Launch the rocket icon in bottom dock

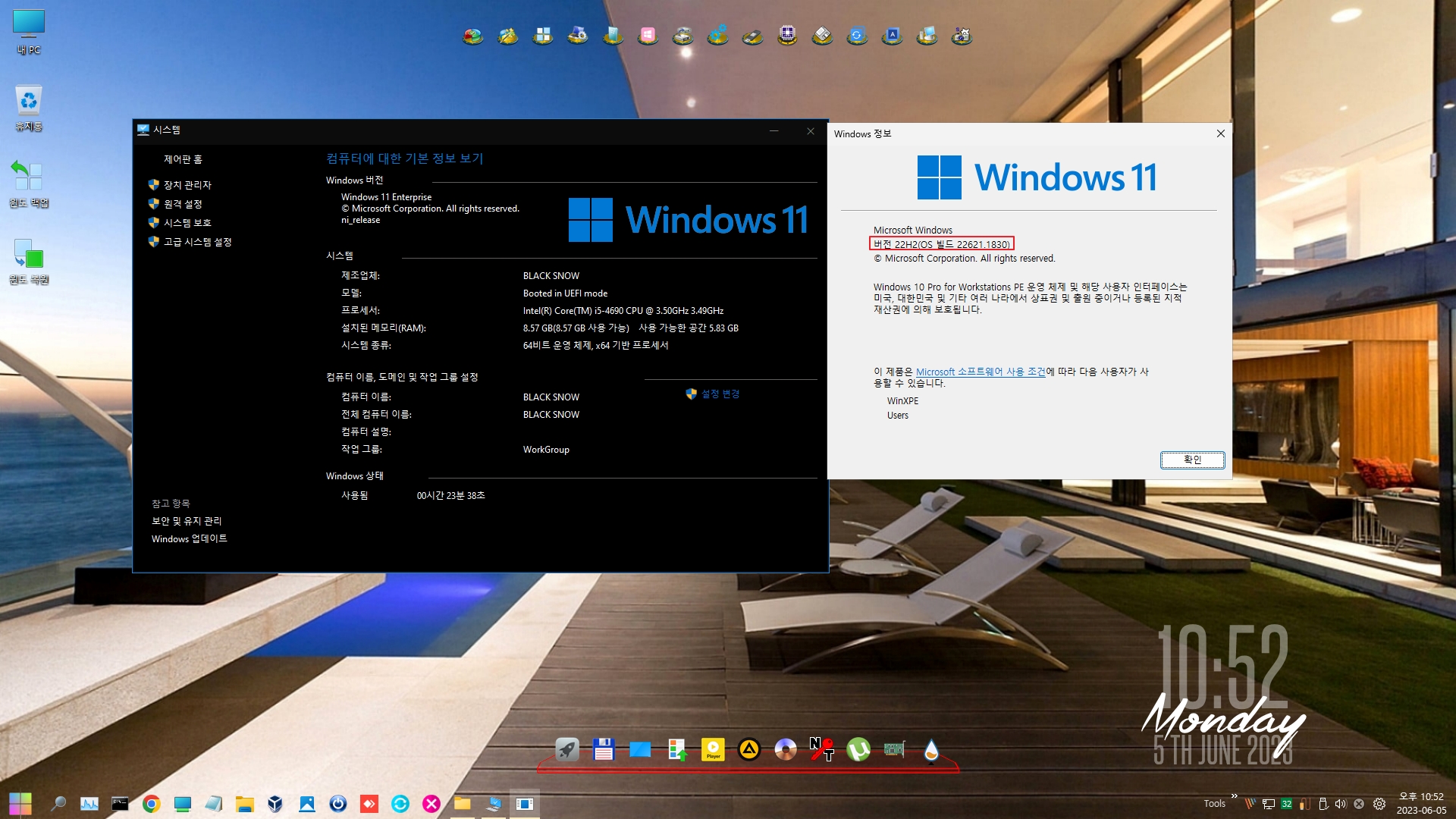tap(567, 750)
